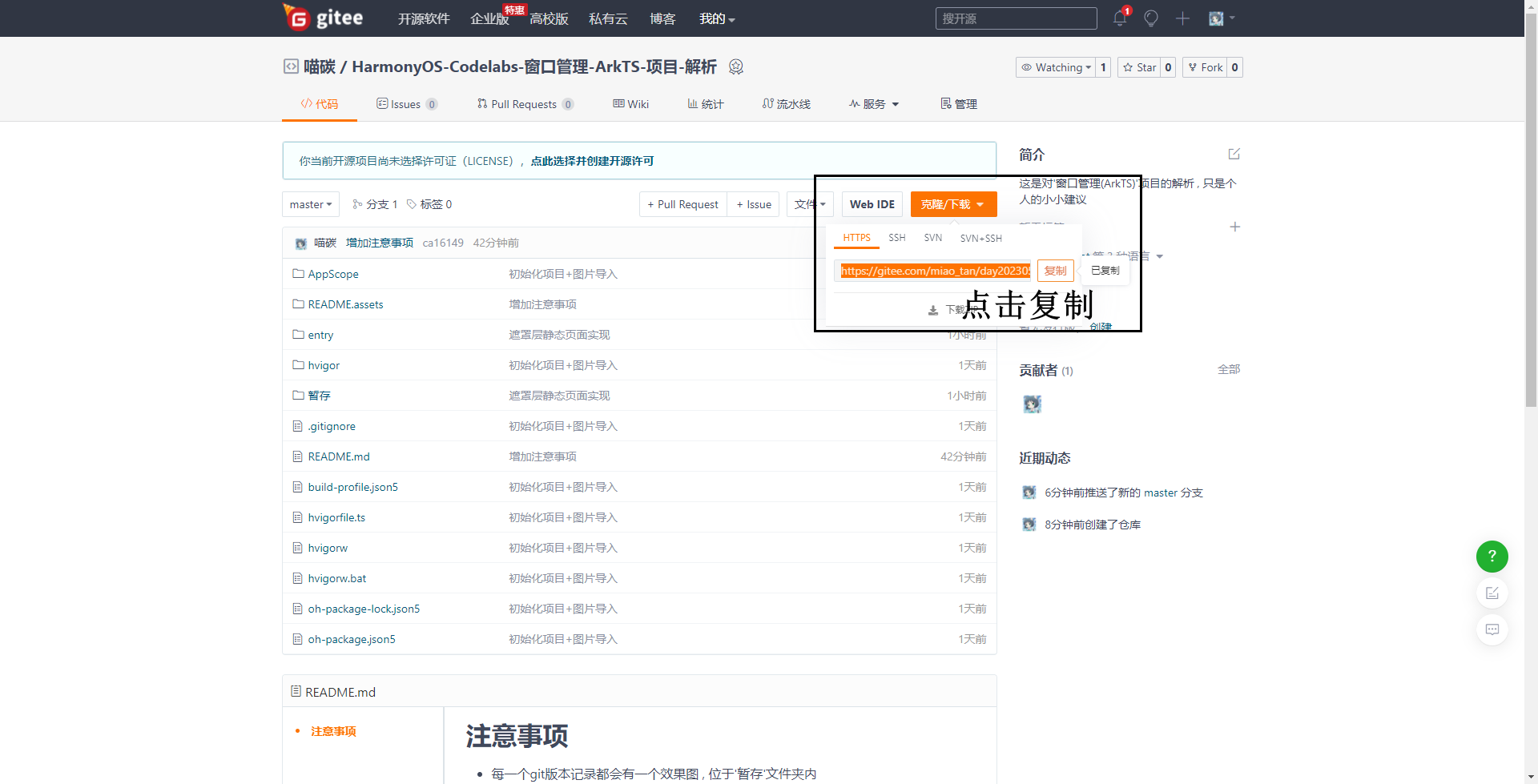Click the + Pull Request button
The image size is (1538, 784).
click(682, 204)
